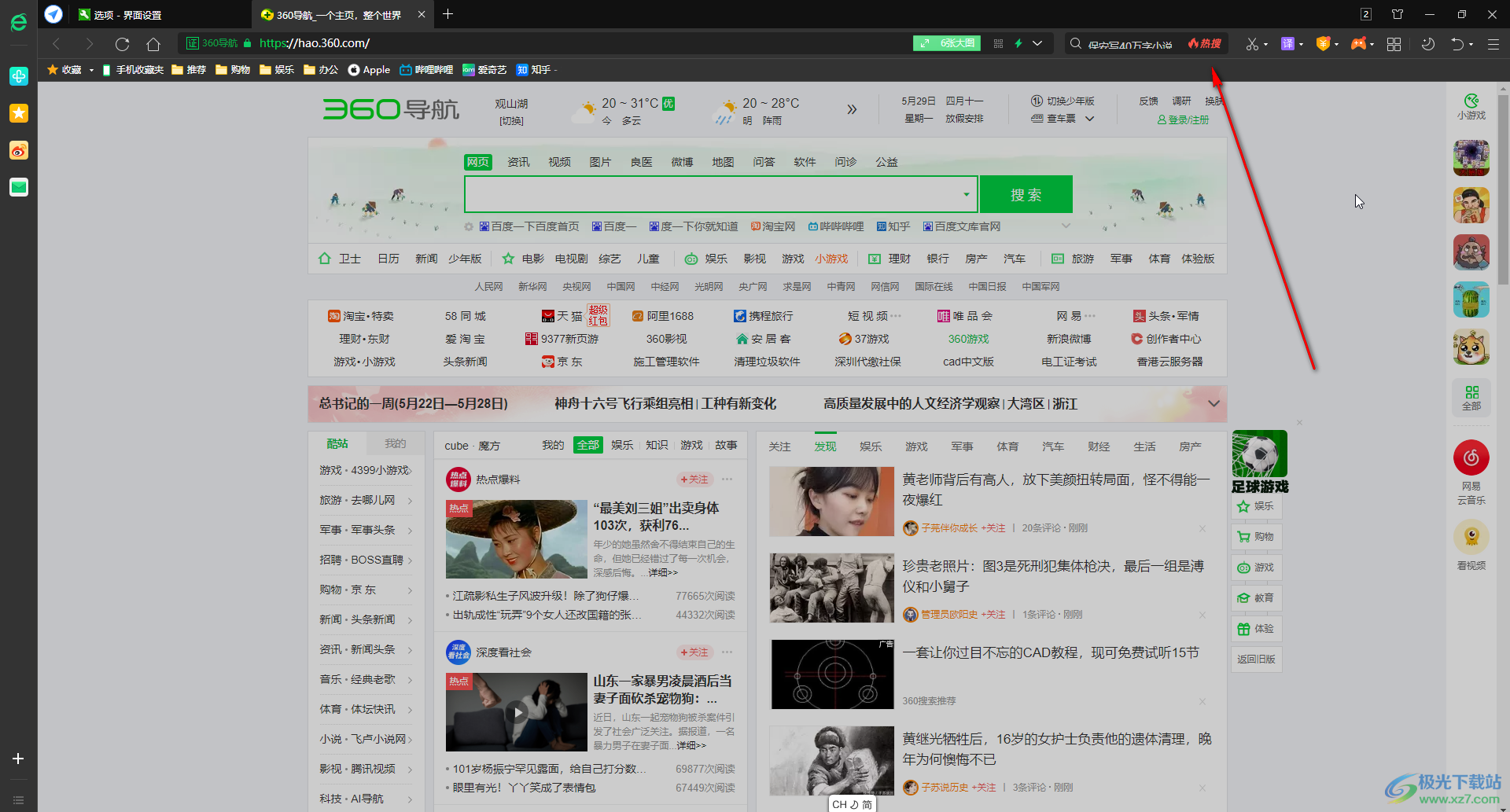
Task: Open the yellow shield wallet icon
Action: coord(1323,44)
